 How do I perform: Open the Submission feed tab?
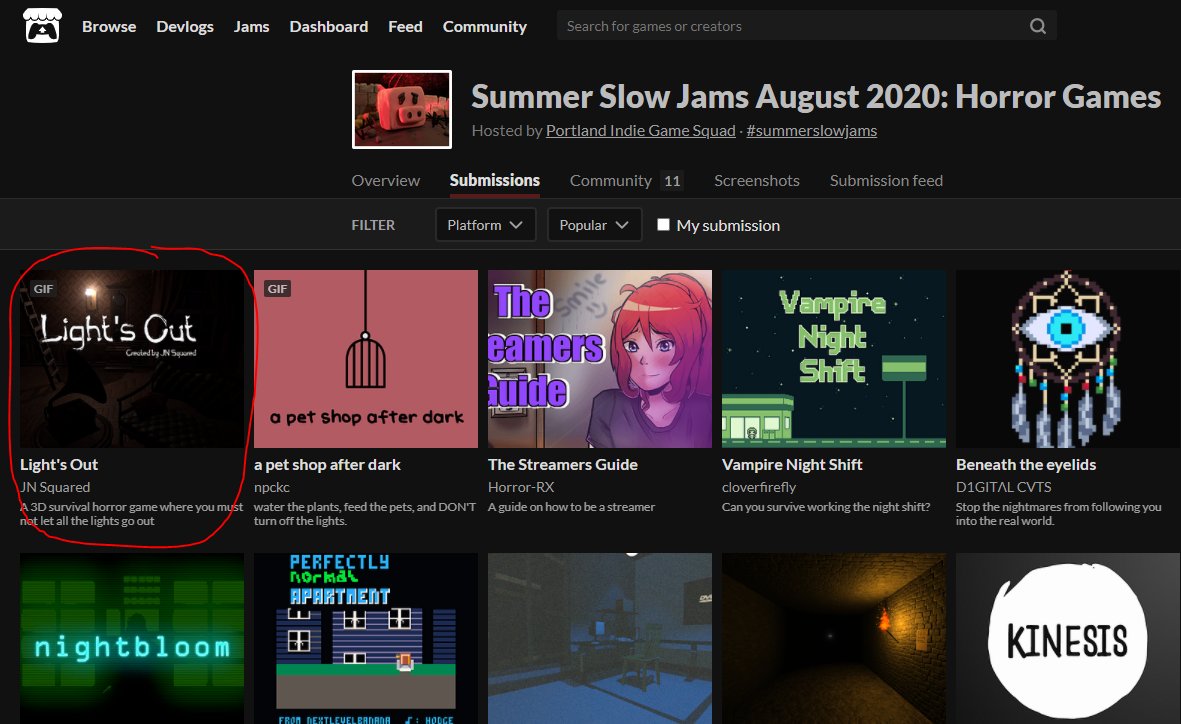point(886,181)
